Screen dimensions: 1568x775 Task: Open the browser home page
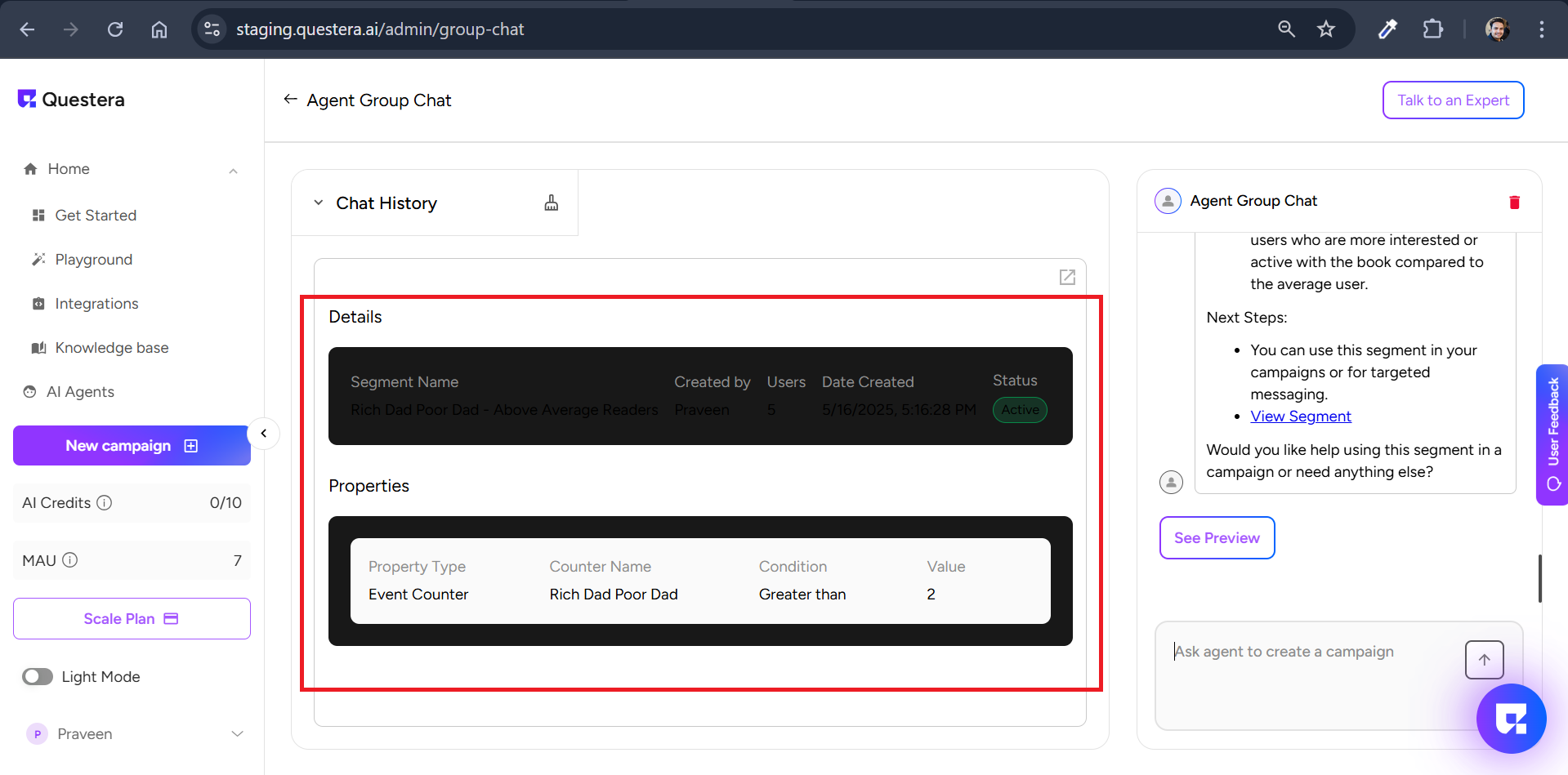click(x=159, y=29)
